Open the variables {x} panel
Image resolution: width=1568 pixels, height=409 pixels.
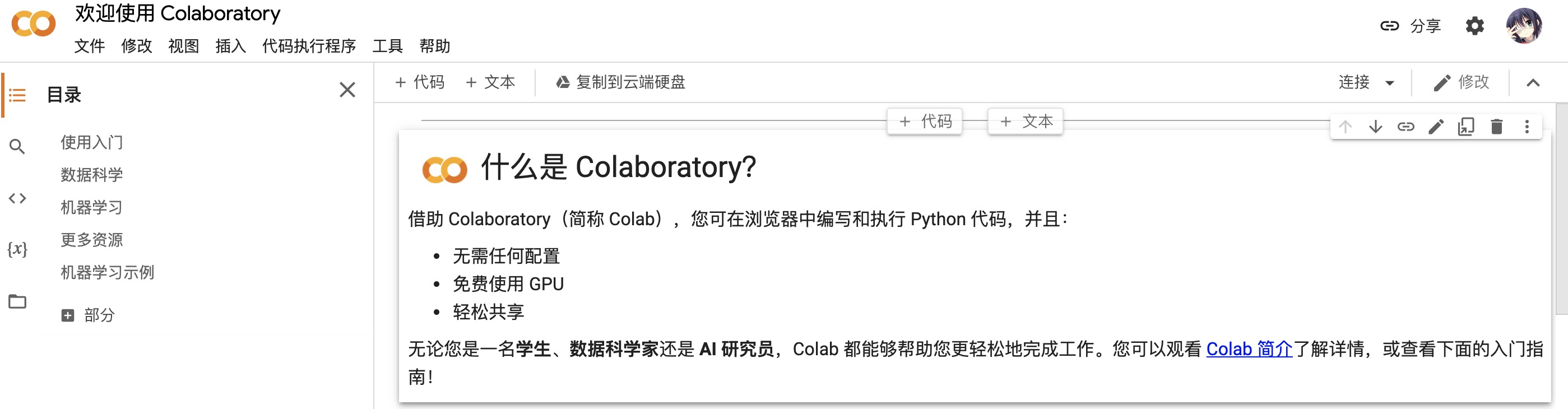coord(17,249)
